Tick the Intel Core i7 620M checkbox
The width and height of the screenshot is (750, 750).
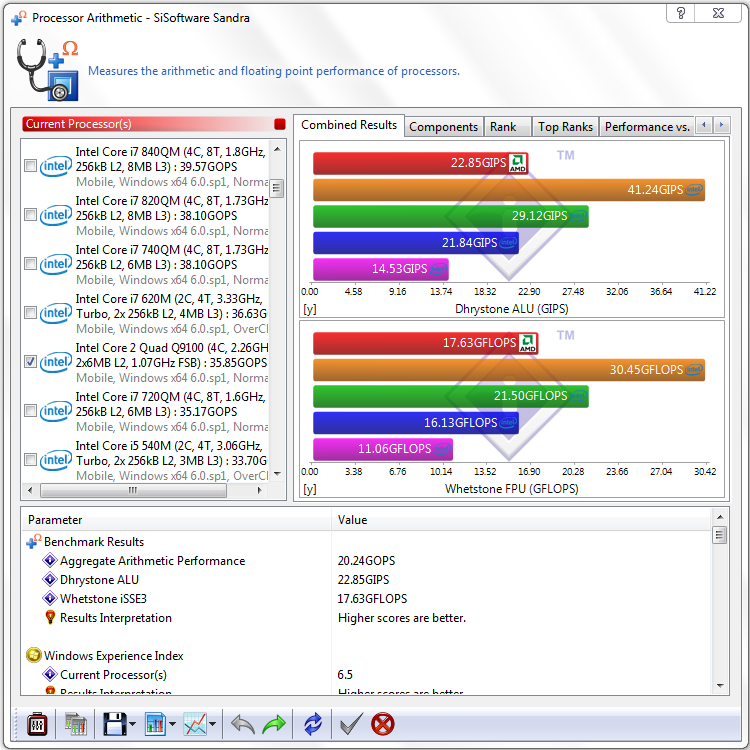click(x=30, y=313)
